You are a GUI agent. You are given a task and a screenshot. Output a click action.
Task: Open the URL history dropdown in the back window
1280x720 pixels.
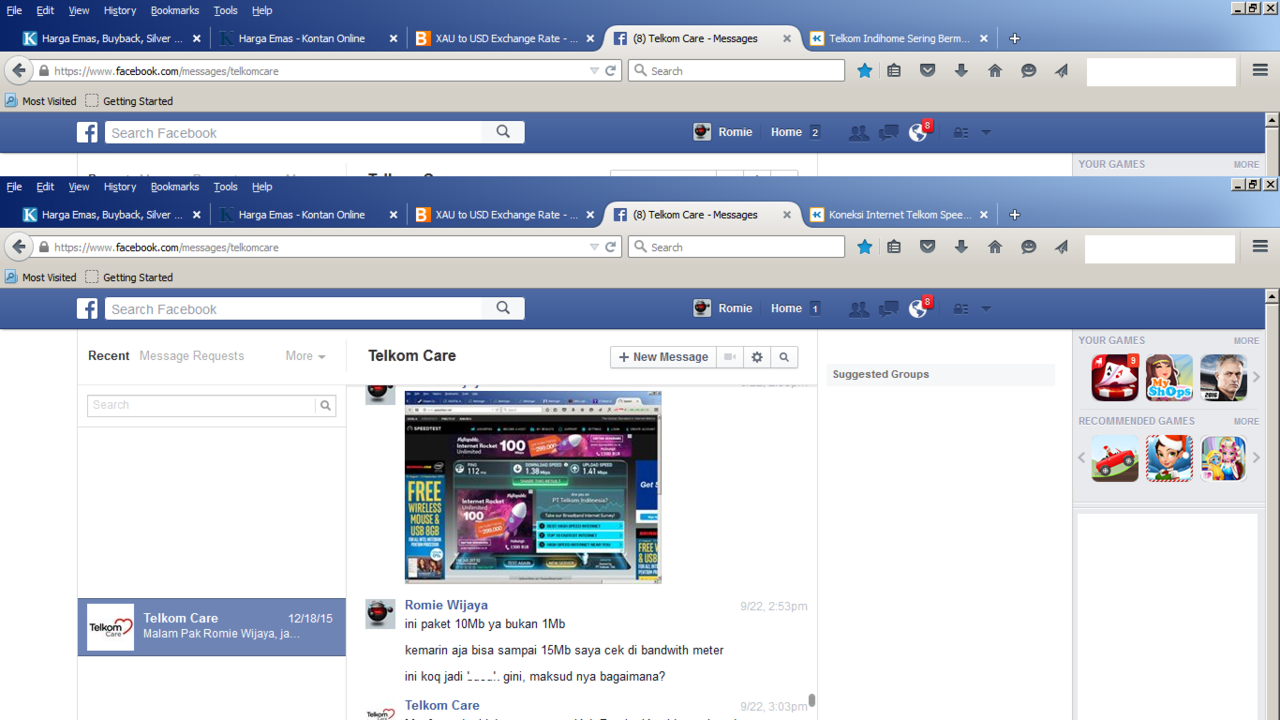click(x=594, y=71)
